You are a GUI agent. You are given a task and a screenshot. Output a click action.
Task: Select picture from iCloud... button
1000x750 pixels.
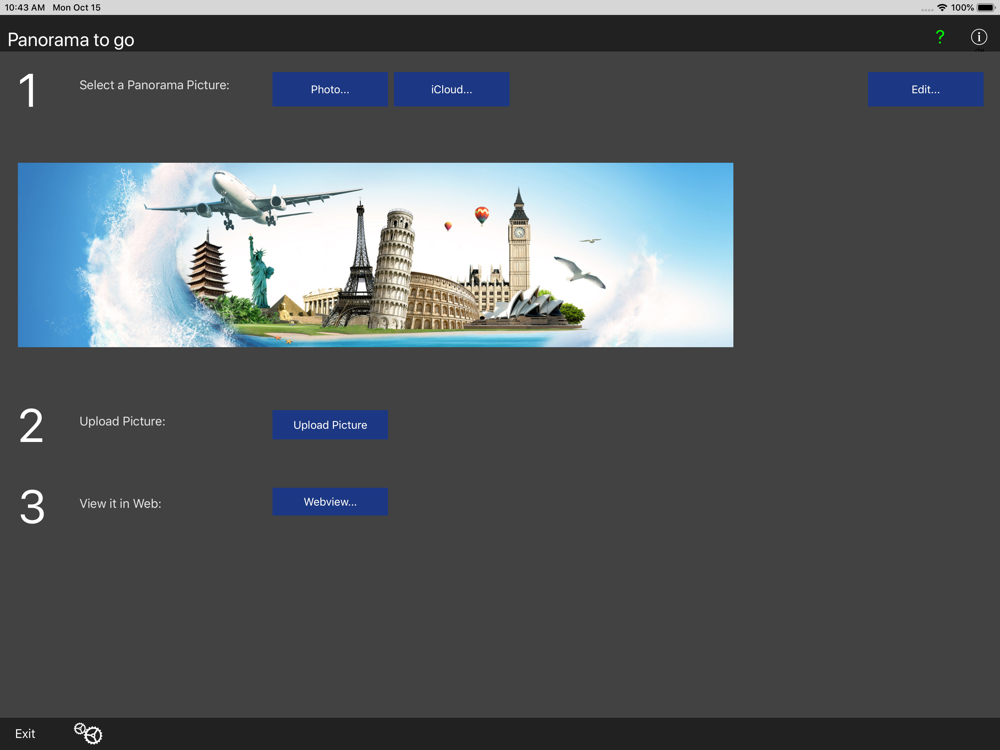coord(452,89)
